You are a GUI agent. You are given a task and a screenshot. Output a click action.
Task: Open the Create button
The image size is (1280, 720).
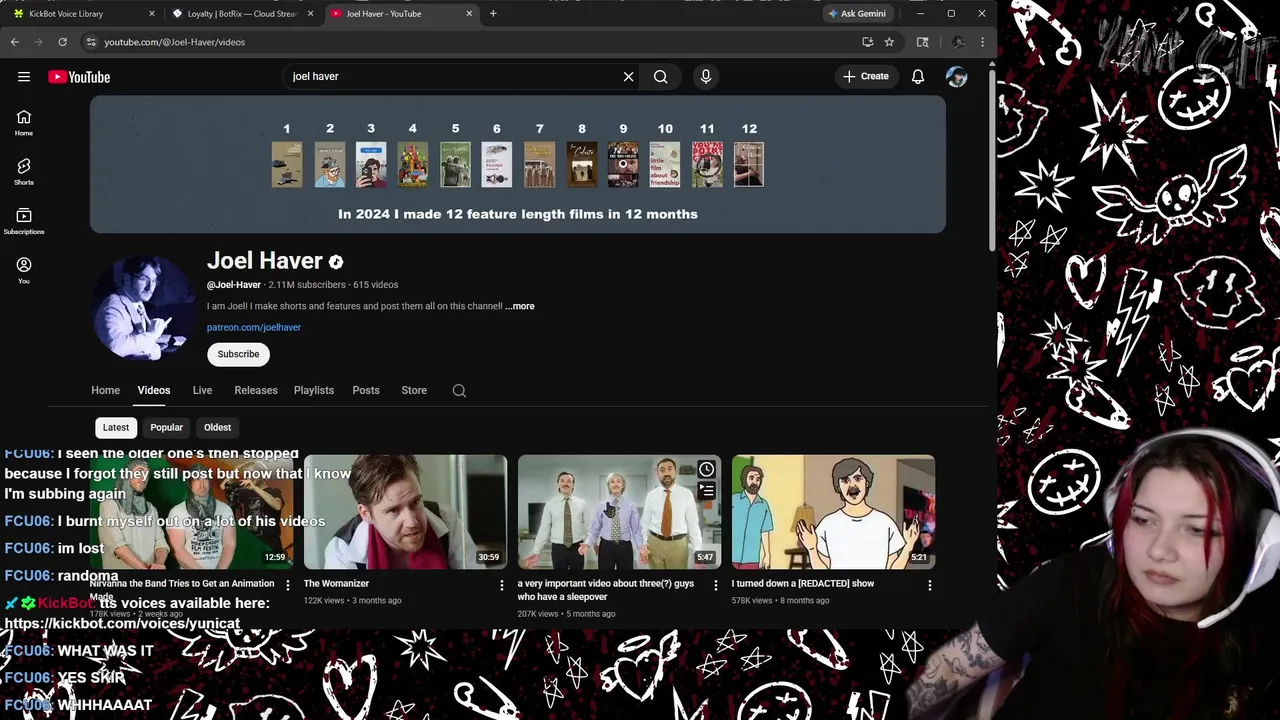coord(866,77)
